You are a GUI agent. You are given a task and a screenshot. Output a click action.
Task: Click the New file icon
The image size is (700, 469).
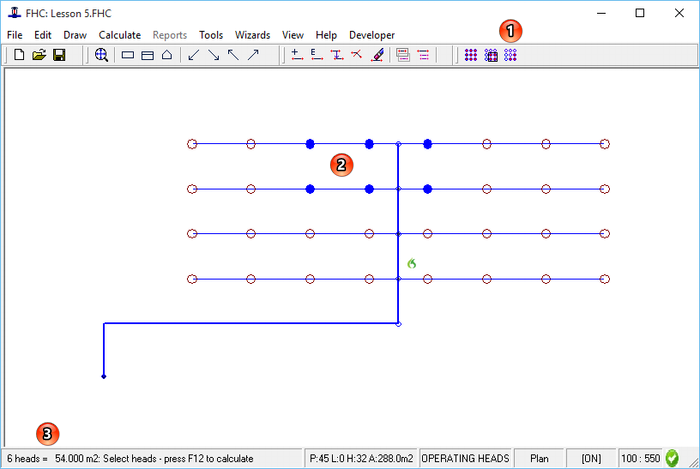point(19,55)
